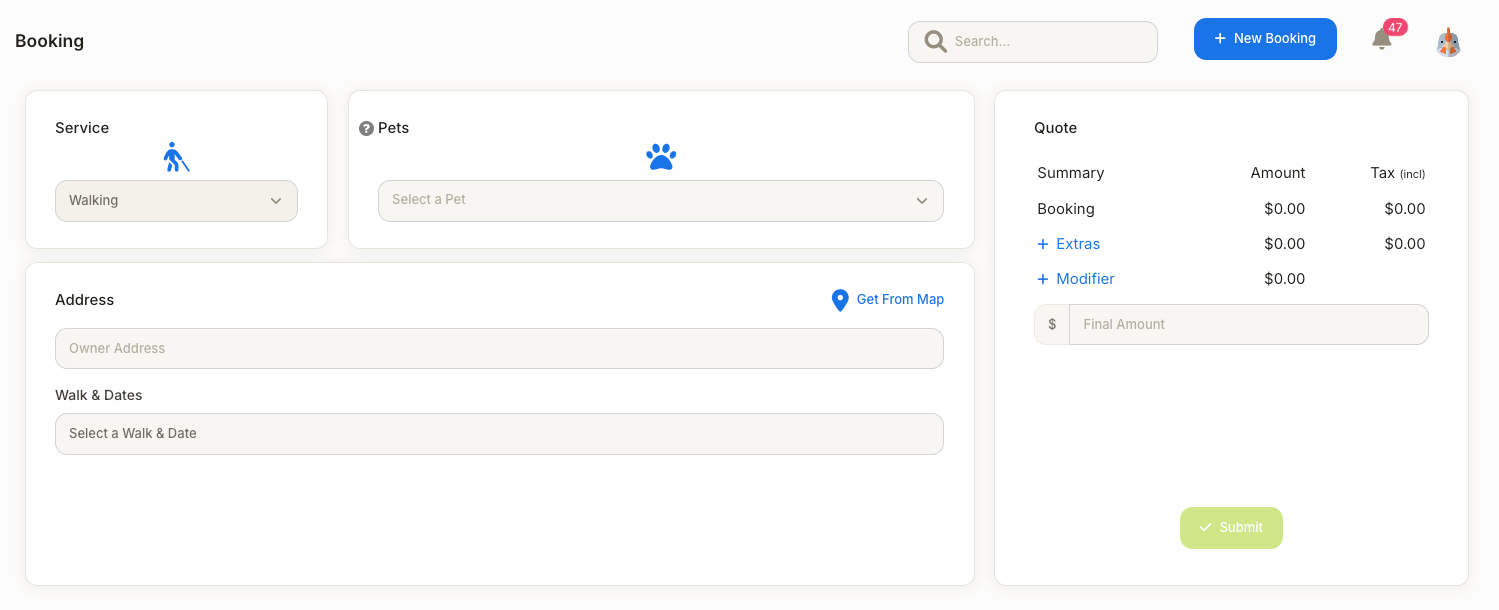Viewport: 1499px width, 610px height.
Task: Click the map pin location icon
Action: click(x=840, y=300)
